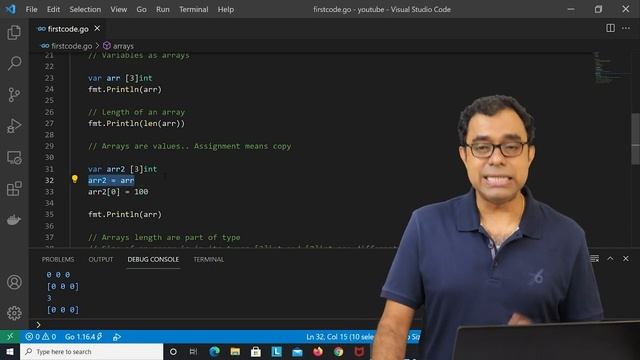Open the Mail app from the taskbar
This screenshot has width=640, height=360.
297,352
